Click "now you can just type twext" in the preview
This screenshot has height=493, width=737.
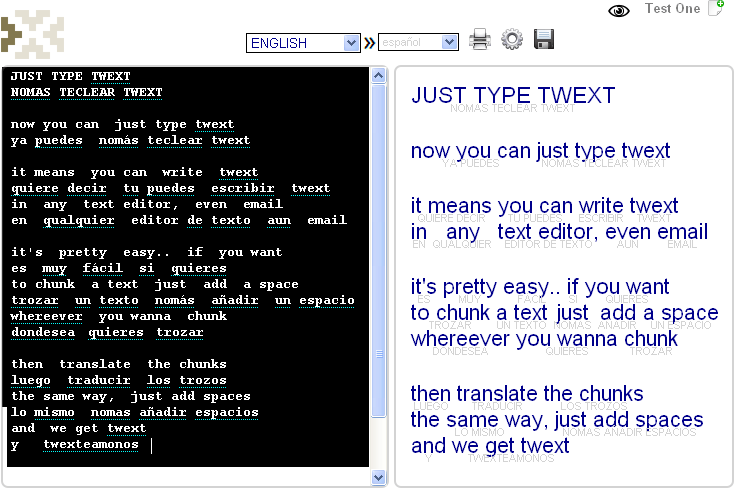(540, 152)
